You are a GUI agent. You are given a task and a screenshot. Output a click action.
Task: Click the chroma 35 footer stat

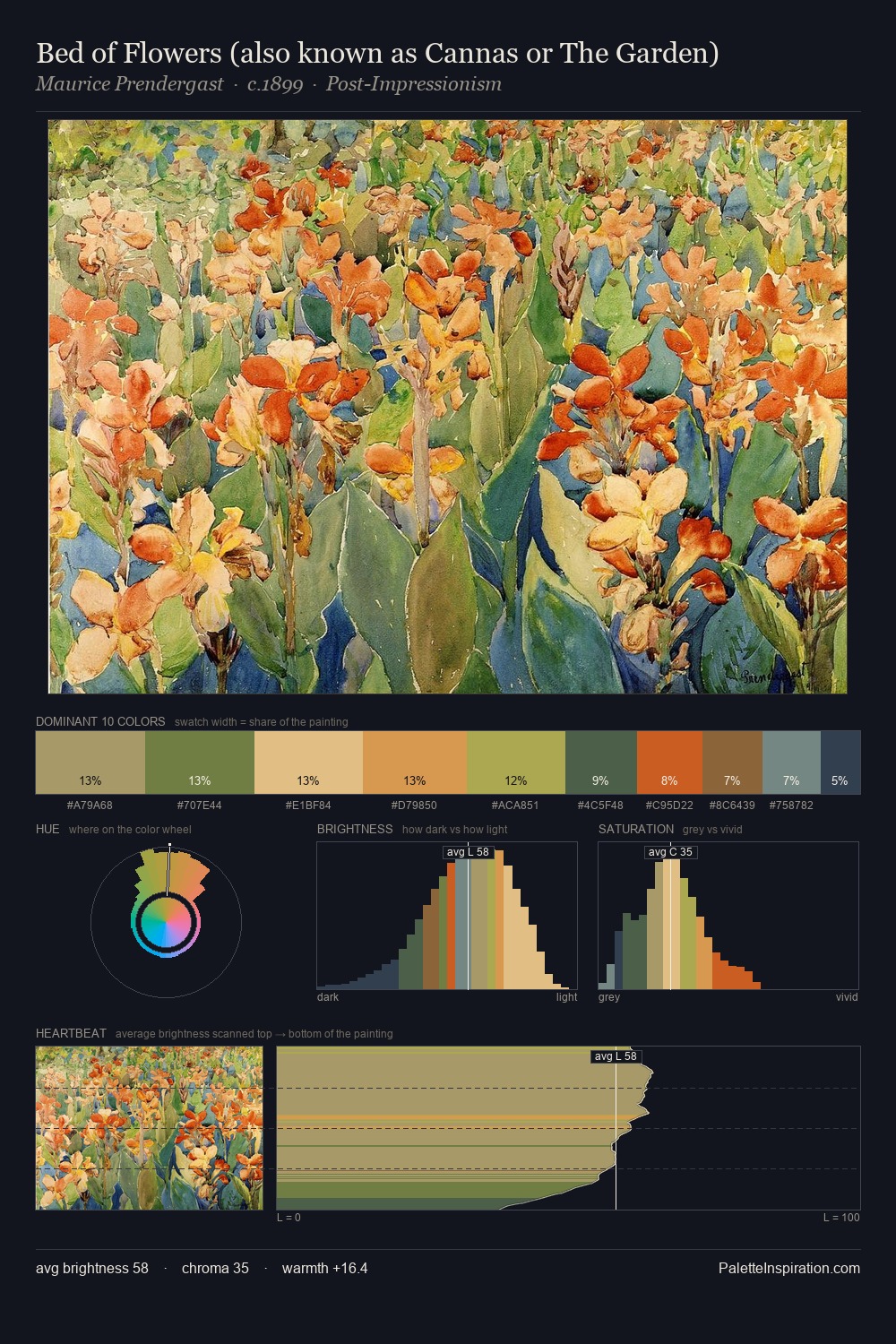pos(215,1268)
